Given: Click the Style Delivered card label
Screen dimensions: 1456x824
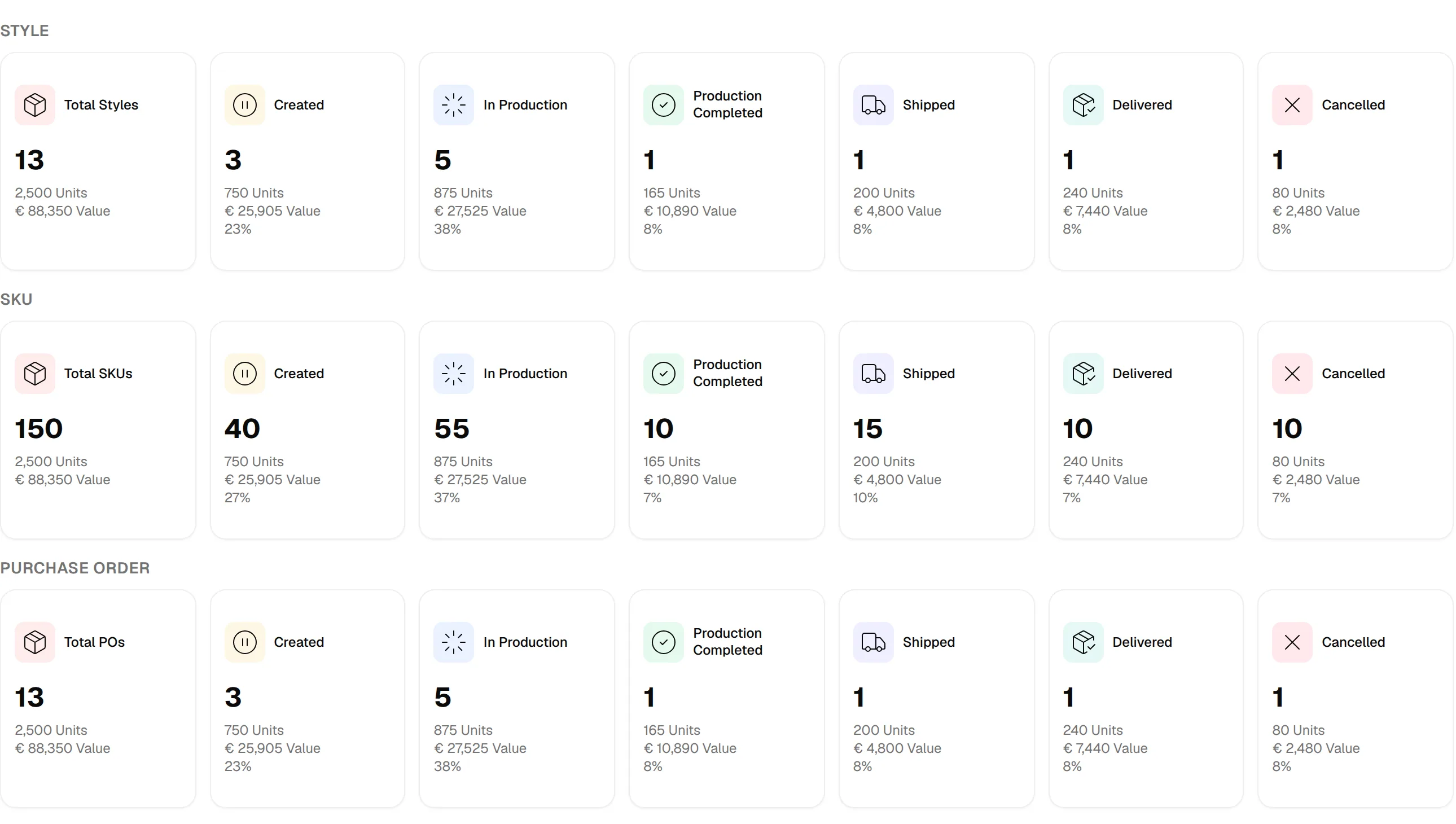Looking at the screenshot, I should click(x=1142, y=105).
